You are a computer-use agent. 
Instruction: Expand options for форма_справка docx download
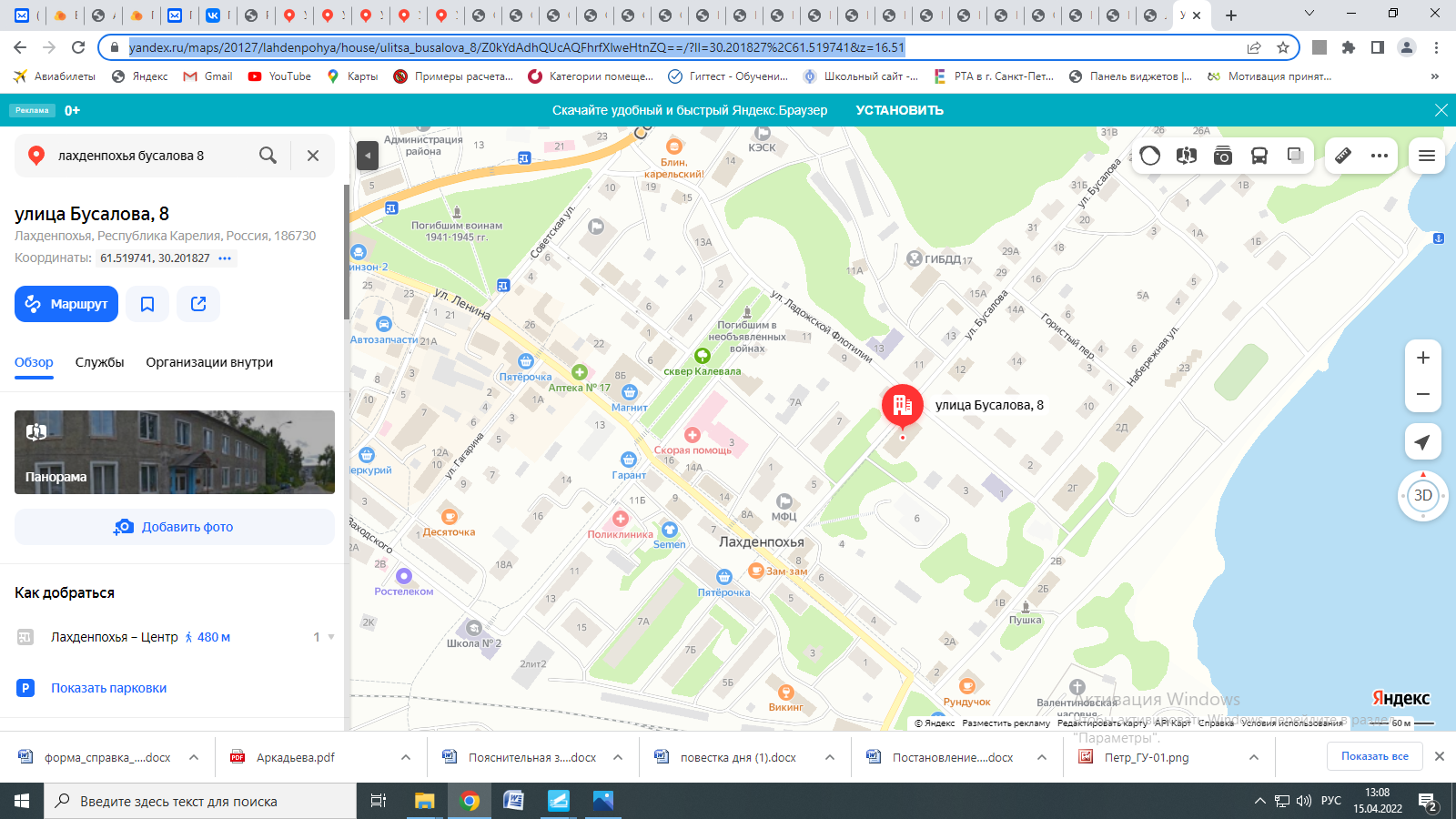tap(194, 757)
